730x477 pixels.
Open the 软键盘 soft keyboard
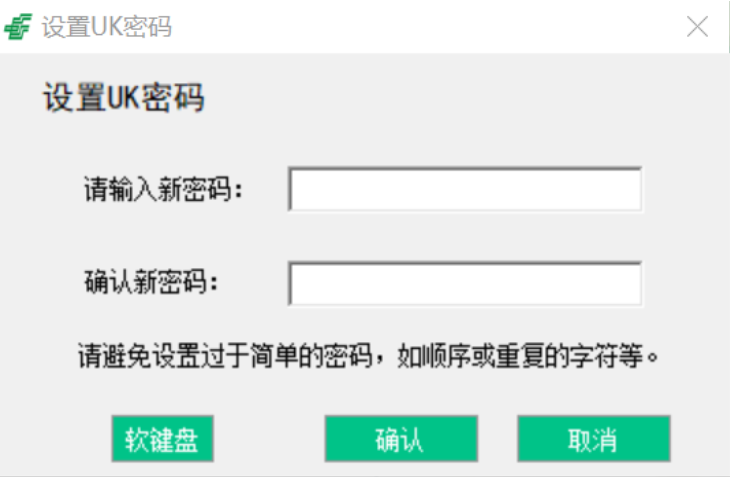point(162,439)
